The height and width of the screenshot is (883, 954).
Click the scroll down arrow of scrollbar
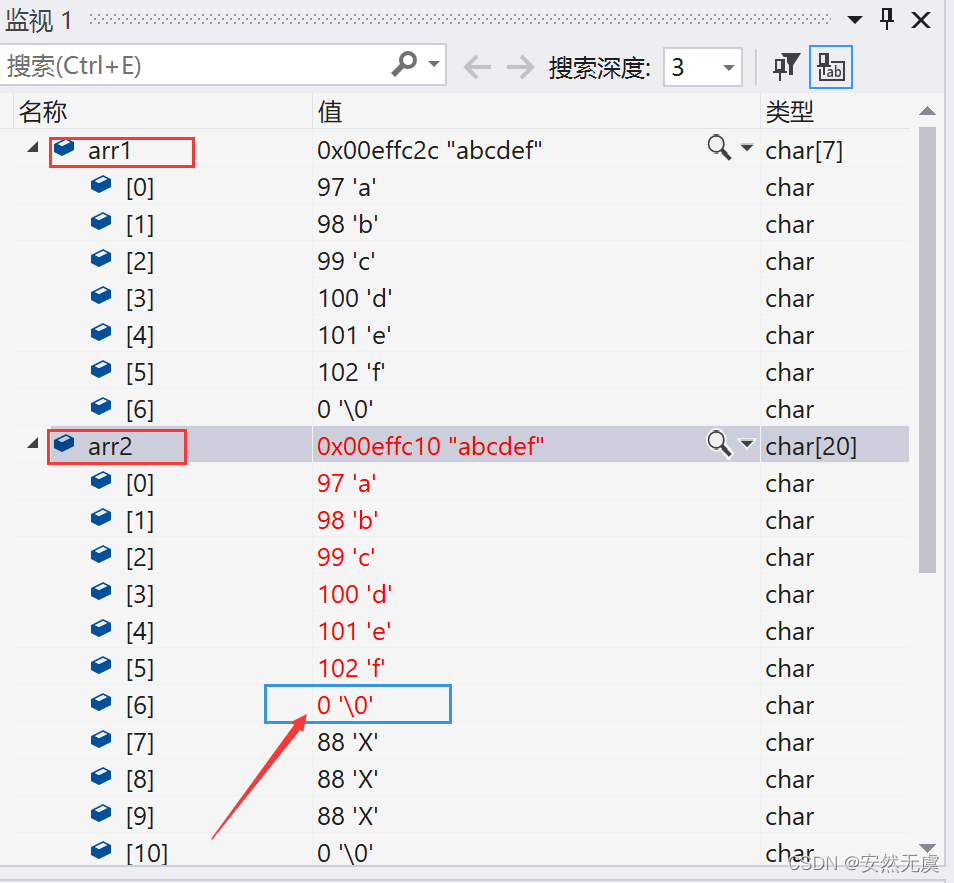point(927,848)
